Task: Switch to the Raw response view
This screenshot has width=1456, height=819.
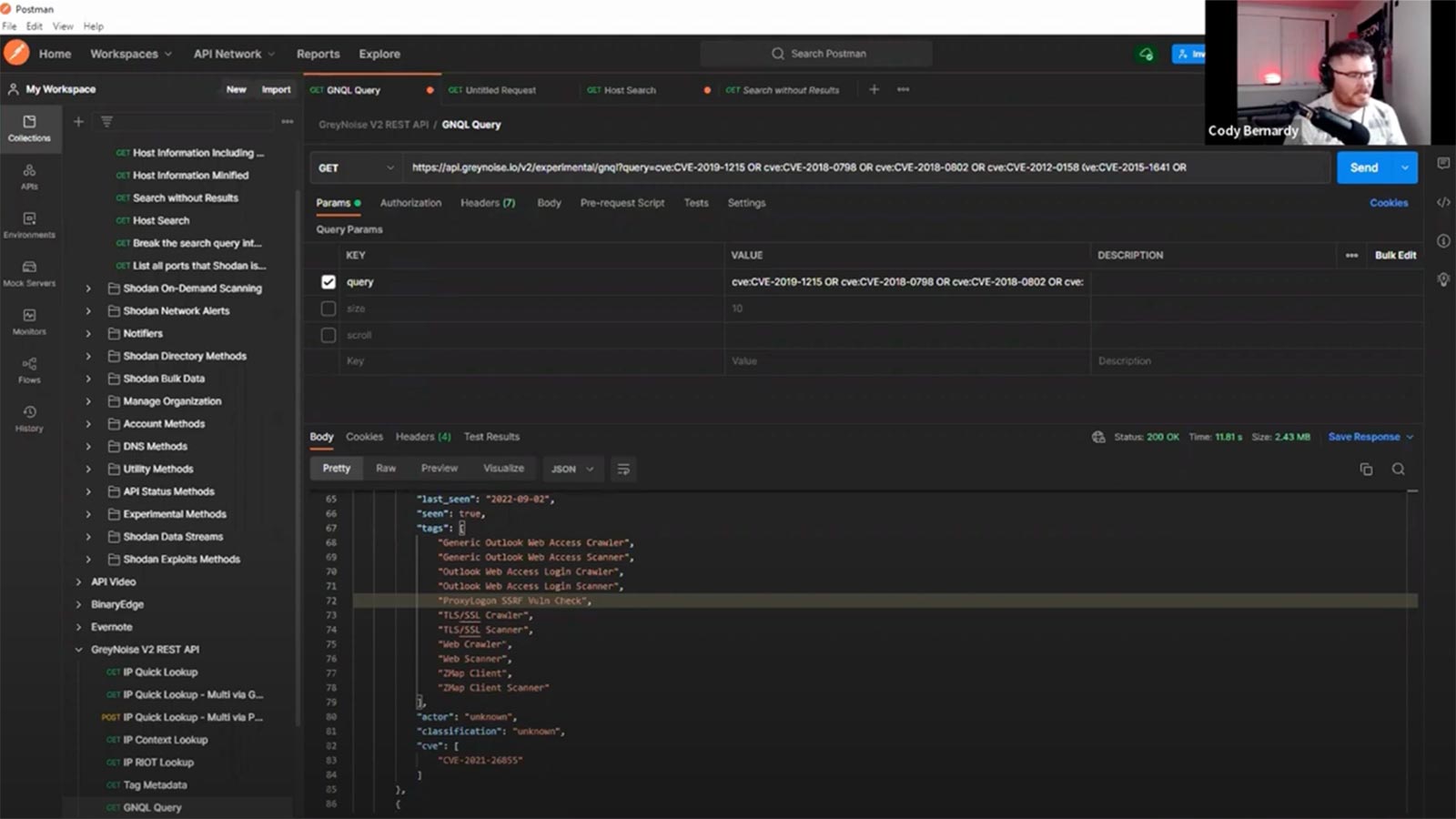Action: tap(386, 468)
